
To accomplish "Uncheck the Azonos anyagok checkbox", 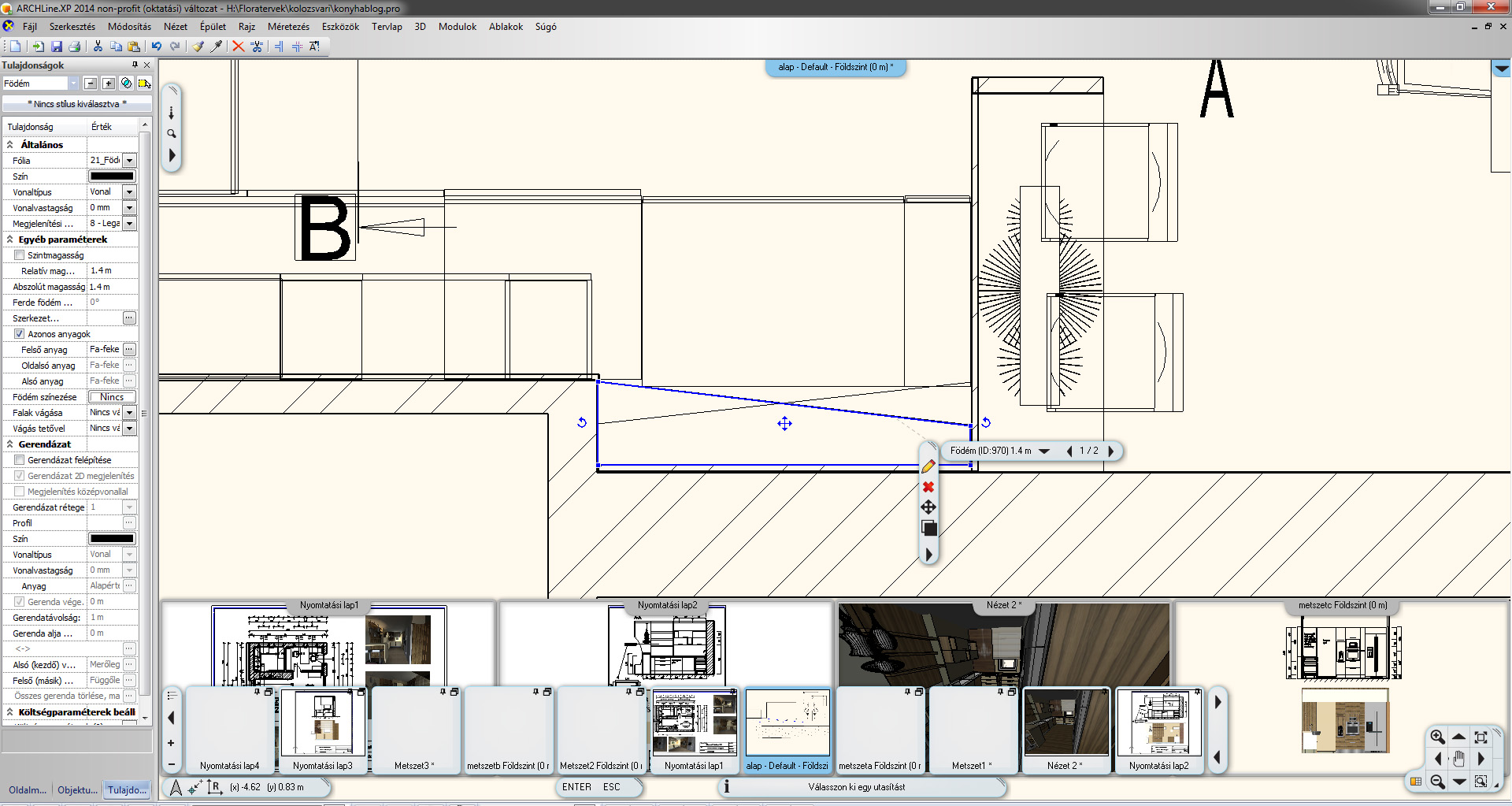I will click(x=20, y=334).
